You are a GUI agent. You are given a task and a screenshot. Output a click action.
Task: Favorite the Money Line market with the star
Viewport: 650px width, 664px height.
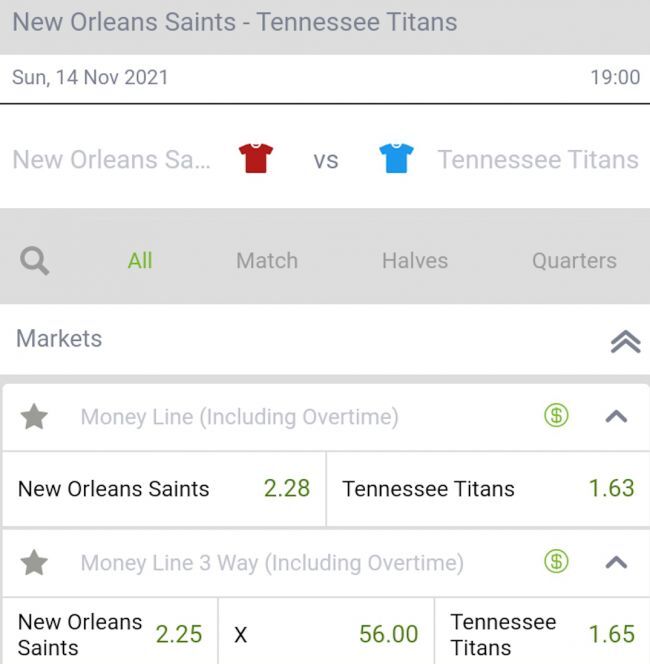click(35, 417)
